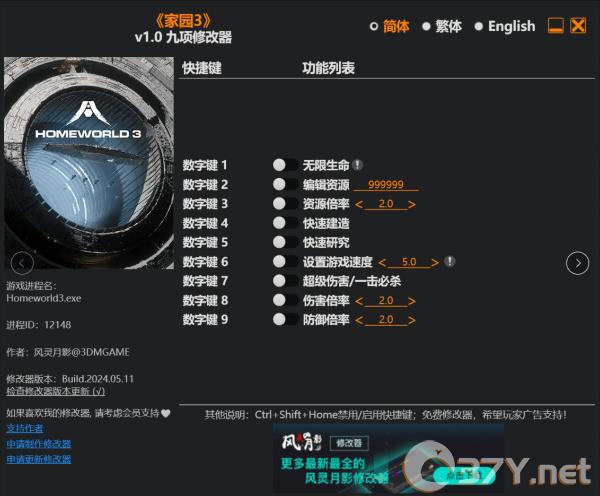600x496 pixels.
Task: Close the trainer with orange X
Action: (x=578, y=26)
